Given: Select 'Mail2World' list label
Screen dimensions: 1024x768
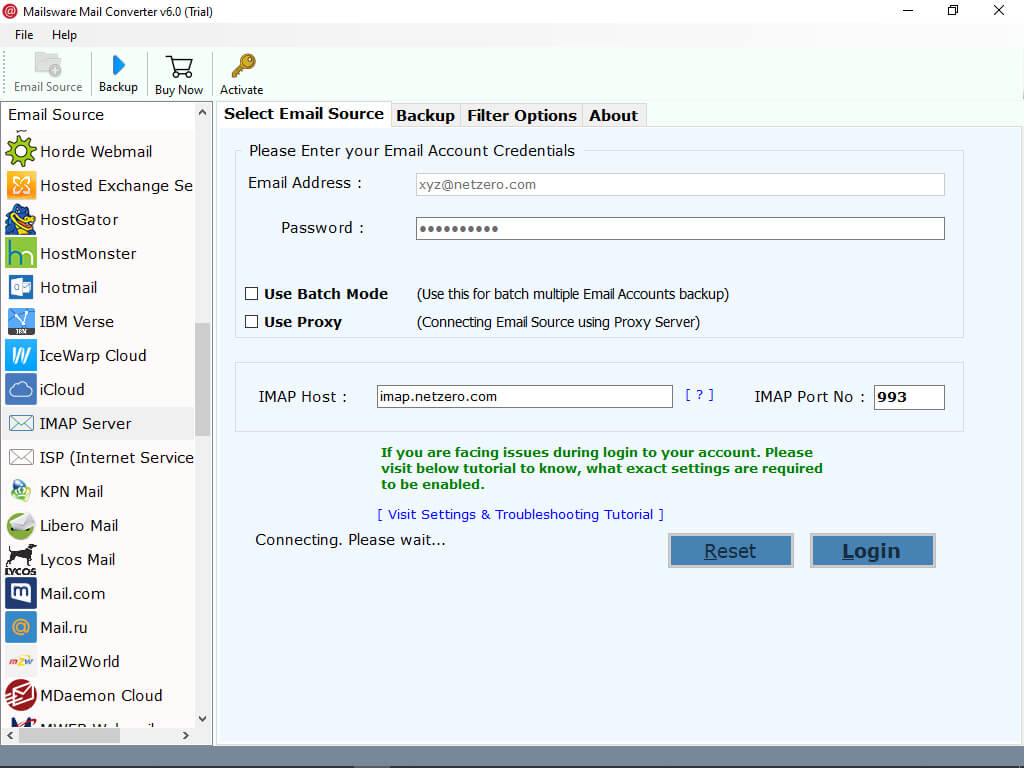Looking at the screenshot, I should pos(80,662).
